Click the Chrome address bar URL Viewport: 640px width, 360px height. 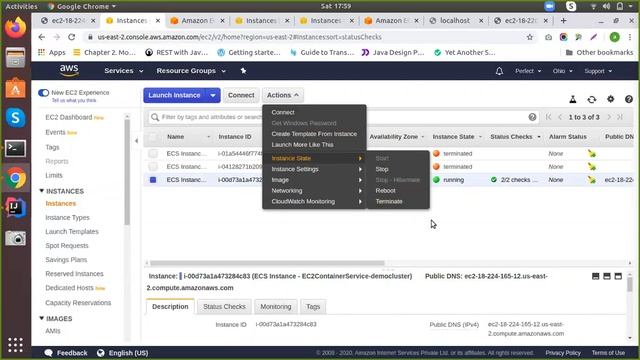pos(240,37)
